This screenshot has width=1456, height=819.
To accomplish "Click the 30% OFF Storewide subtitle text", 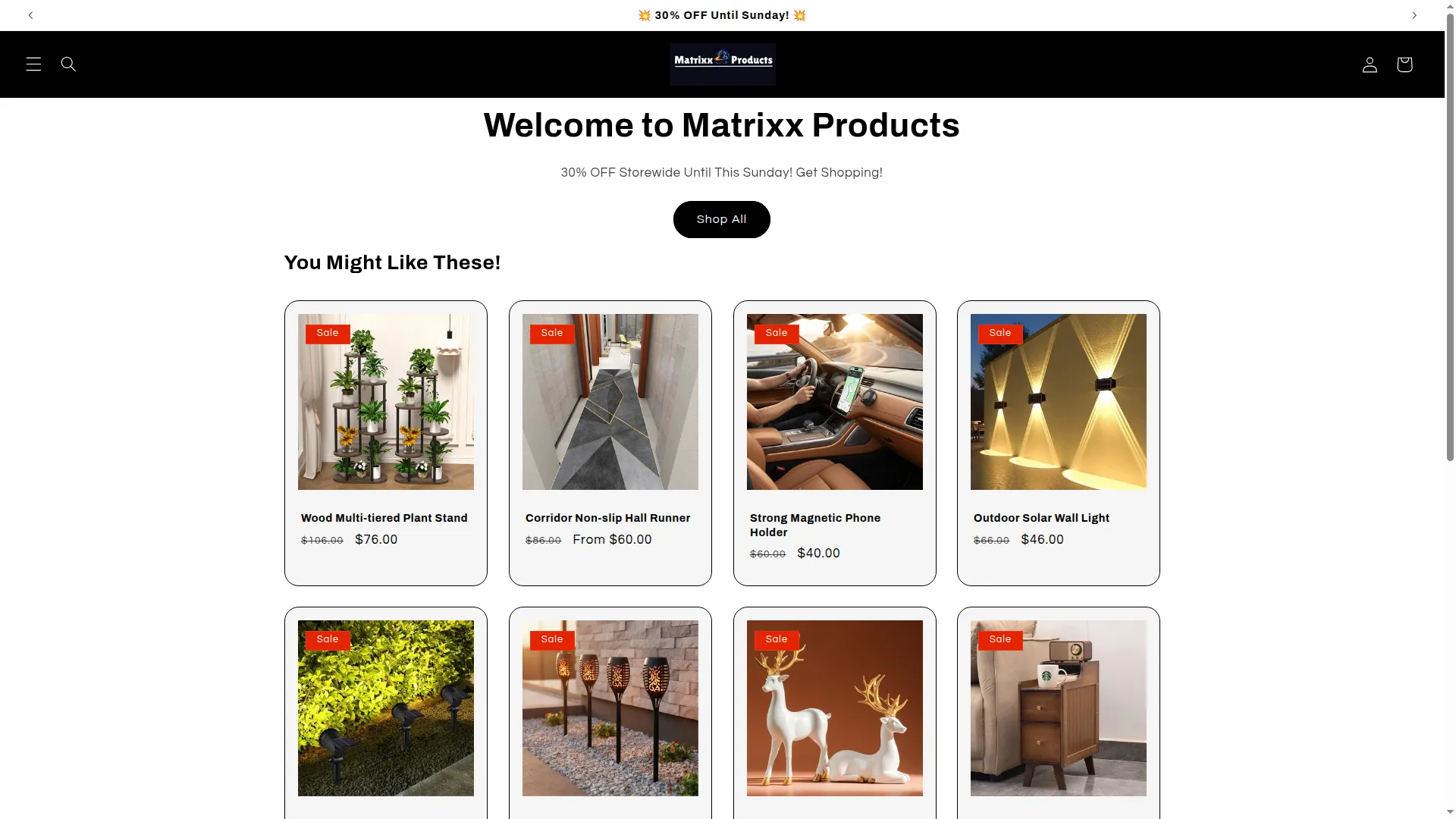I will pos(722,173).
